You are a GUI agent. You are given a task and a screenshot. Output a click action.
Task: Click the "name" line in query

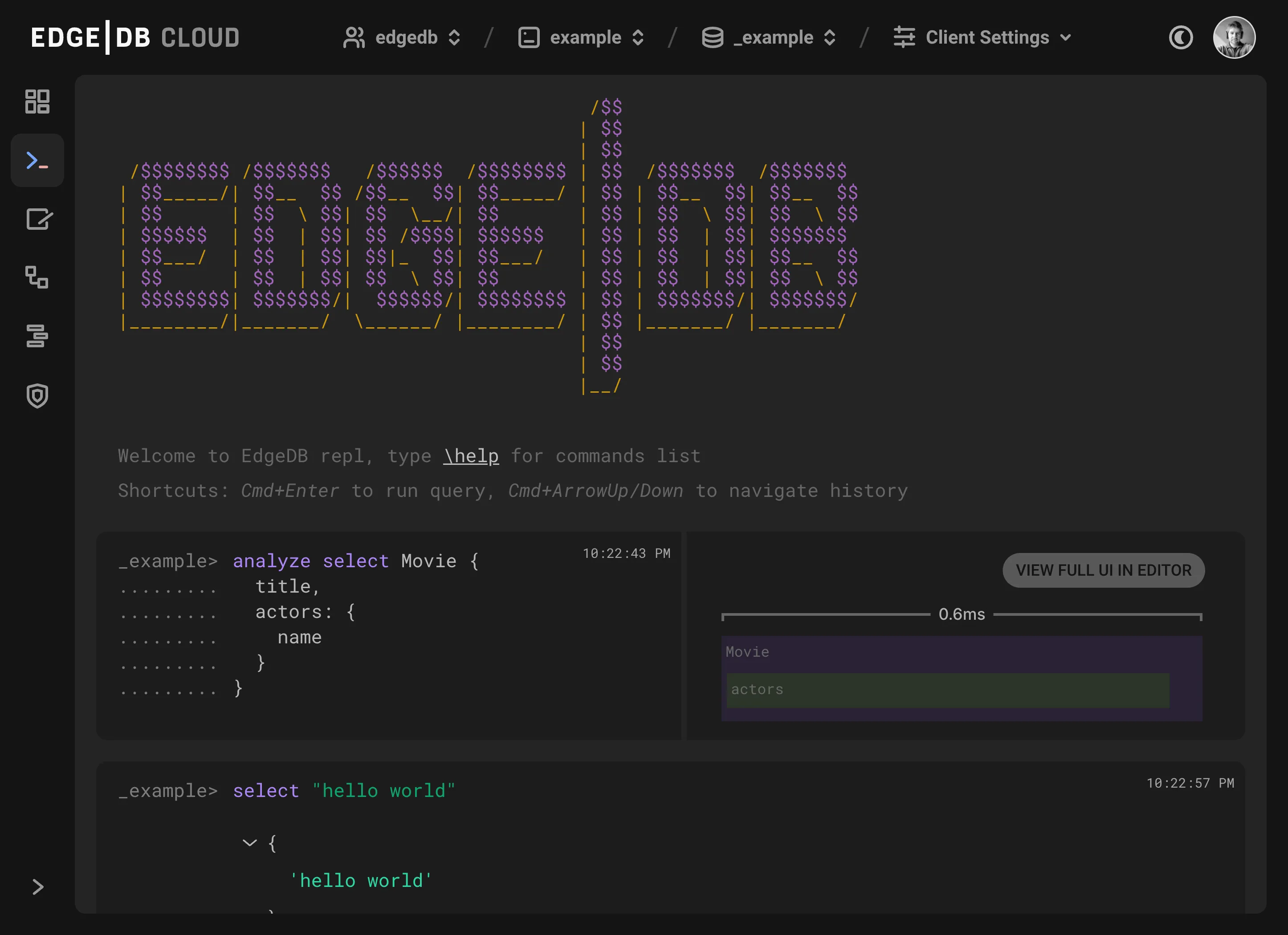click(x=299, y=638)
